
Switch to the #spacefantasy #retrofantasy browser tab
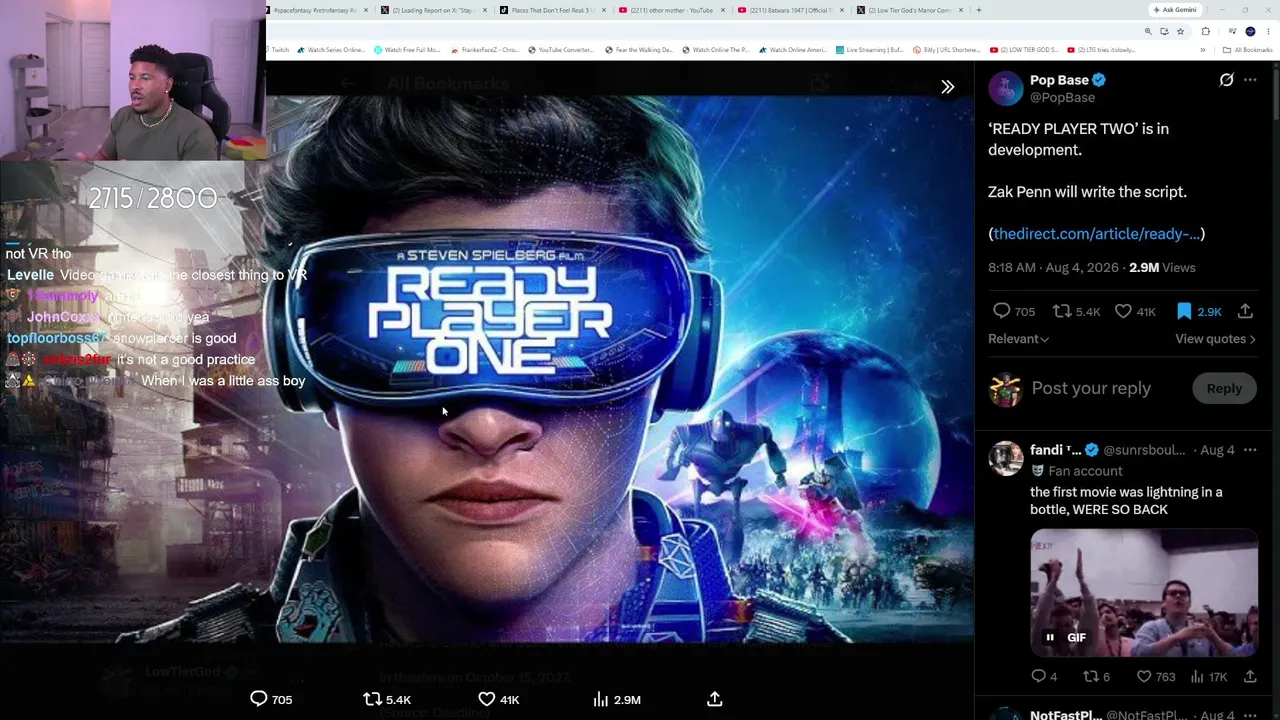[x=316, y=10]
